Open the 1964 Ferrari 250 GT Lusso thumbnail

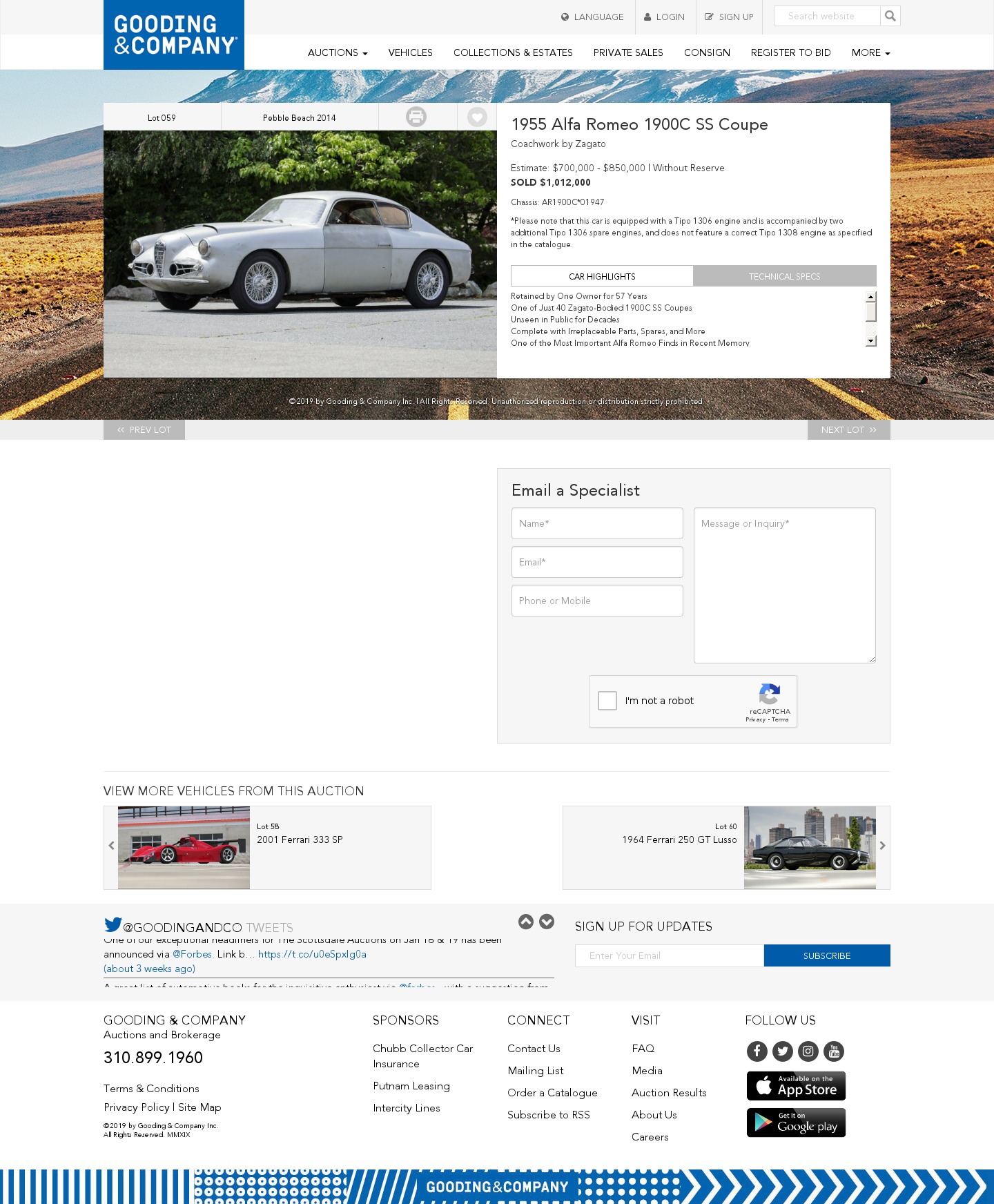(810, 848)
